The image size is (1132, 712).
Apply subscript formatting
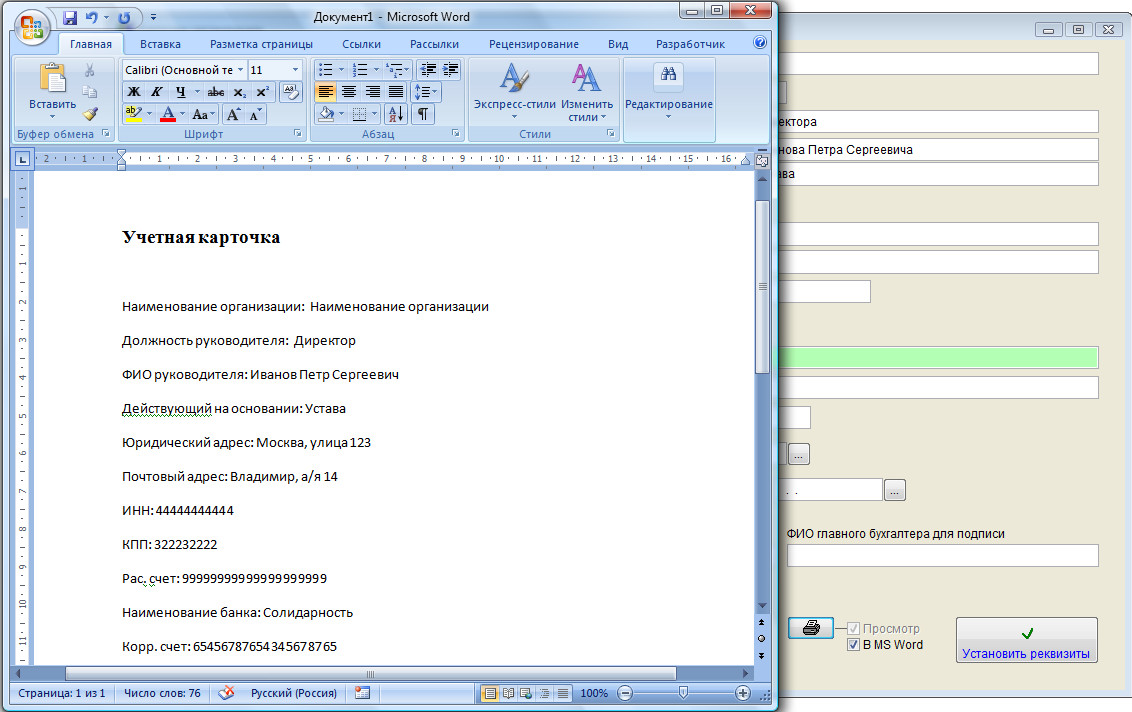pyautogui.click(x=240, y=92)
